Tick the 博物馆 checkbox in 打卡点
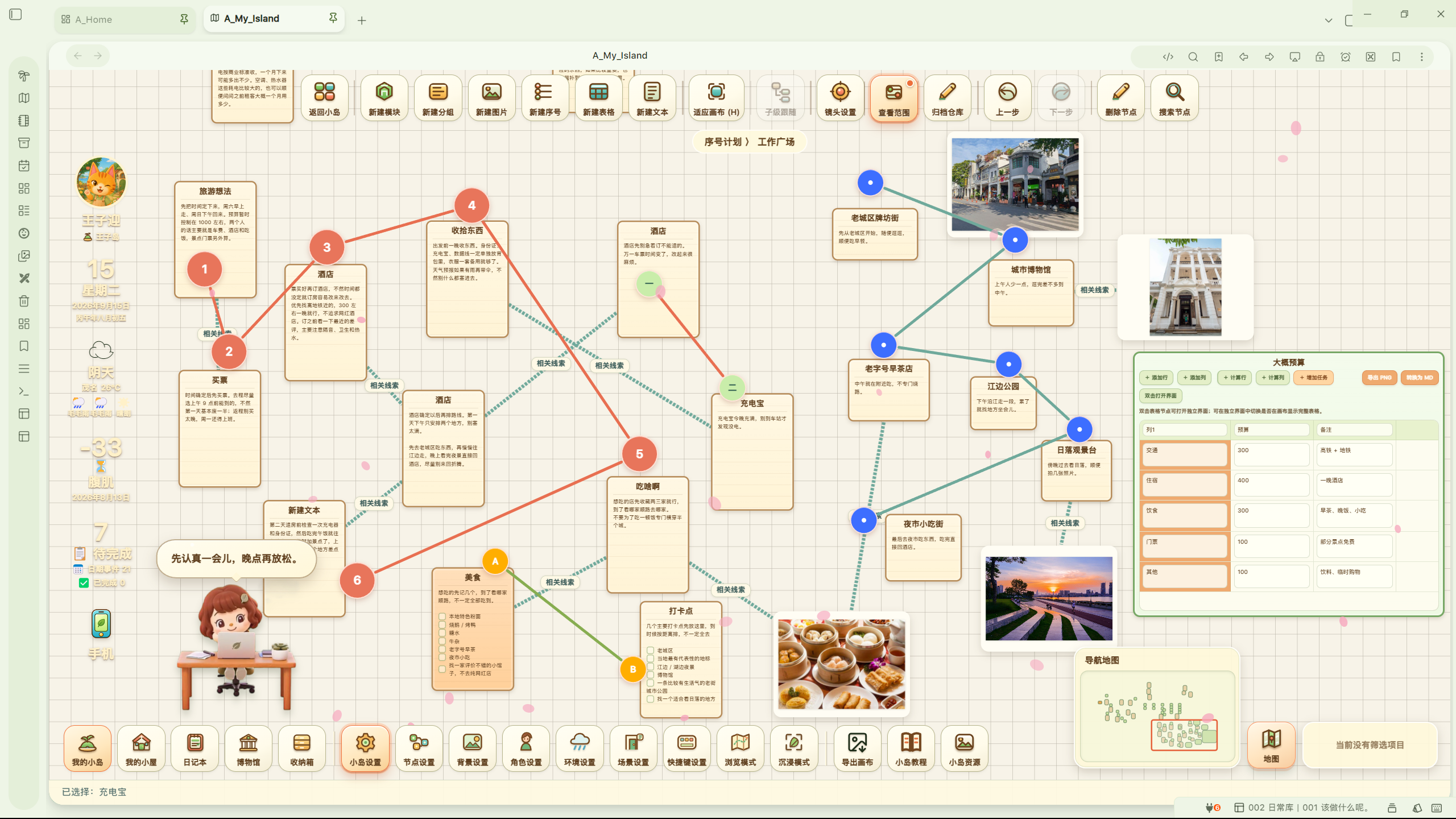 point(650,675)
